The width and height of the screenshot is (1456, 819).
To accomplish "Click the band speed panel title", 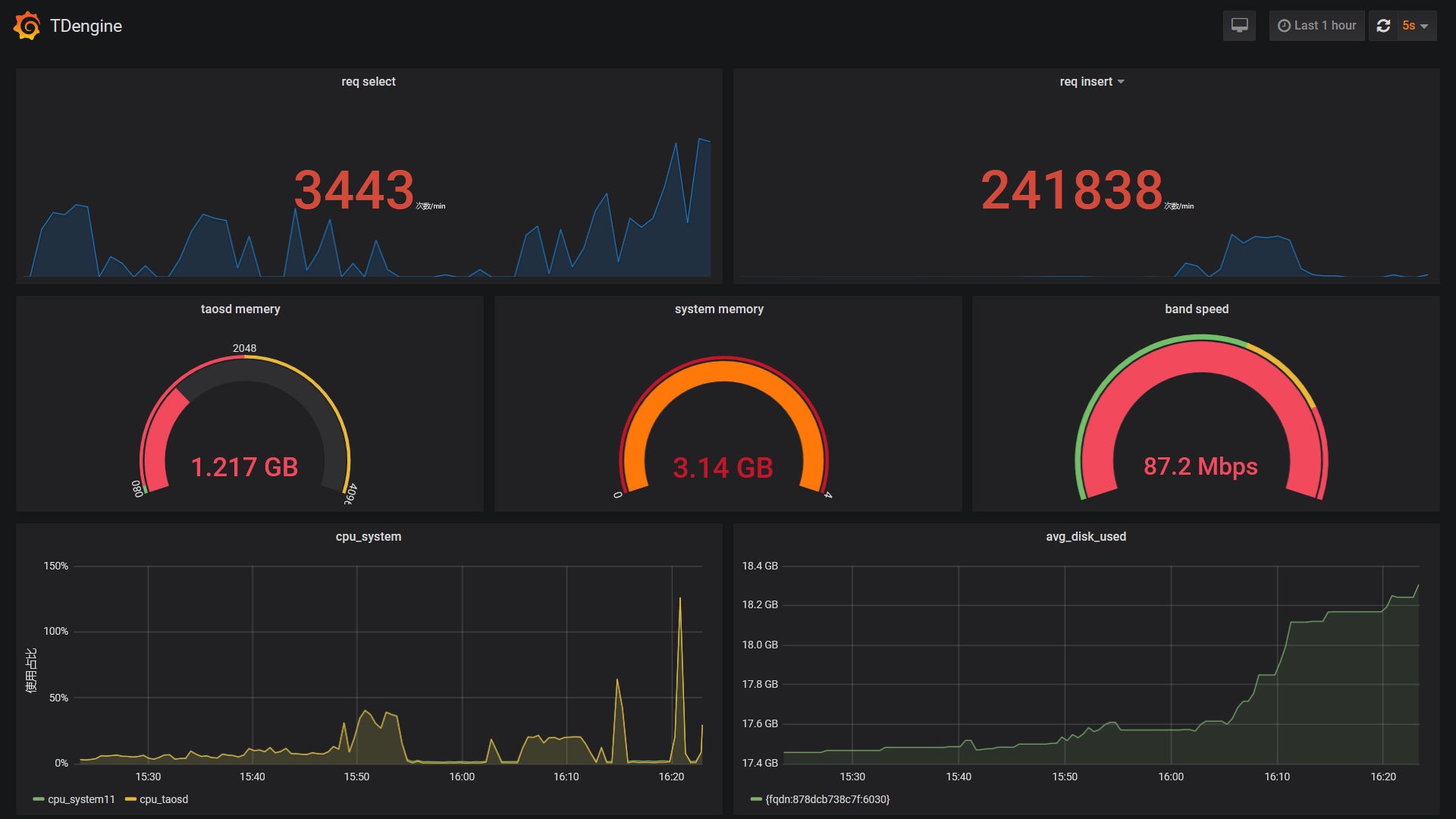I will [1197, 309].
